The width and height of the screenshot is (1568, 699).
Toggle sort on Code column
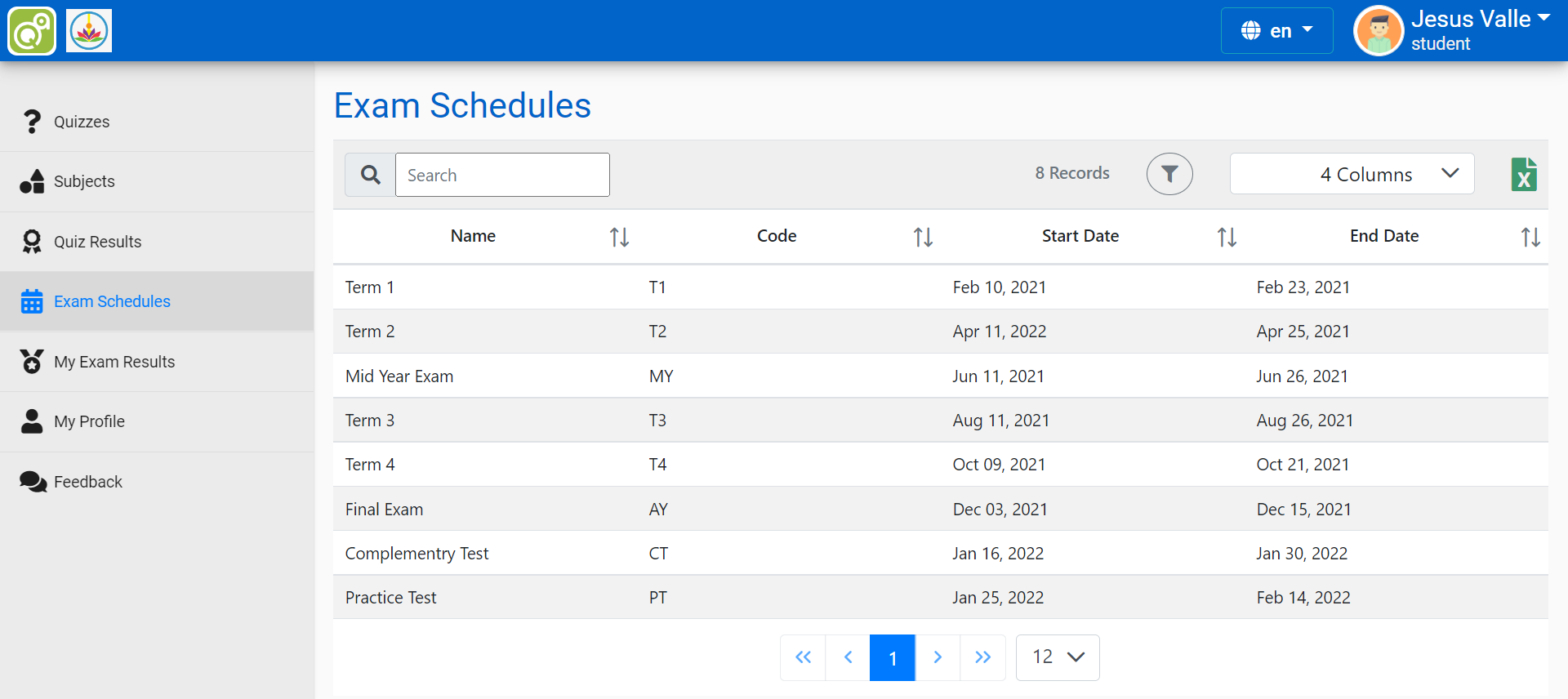[923, 237]
